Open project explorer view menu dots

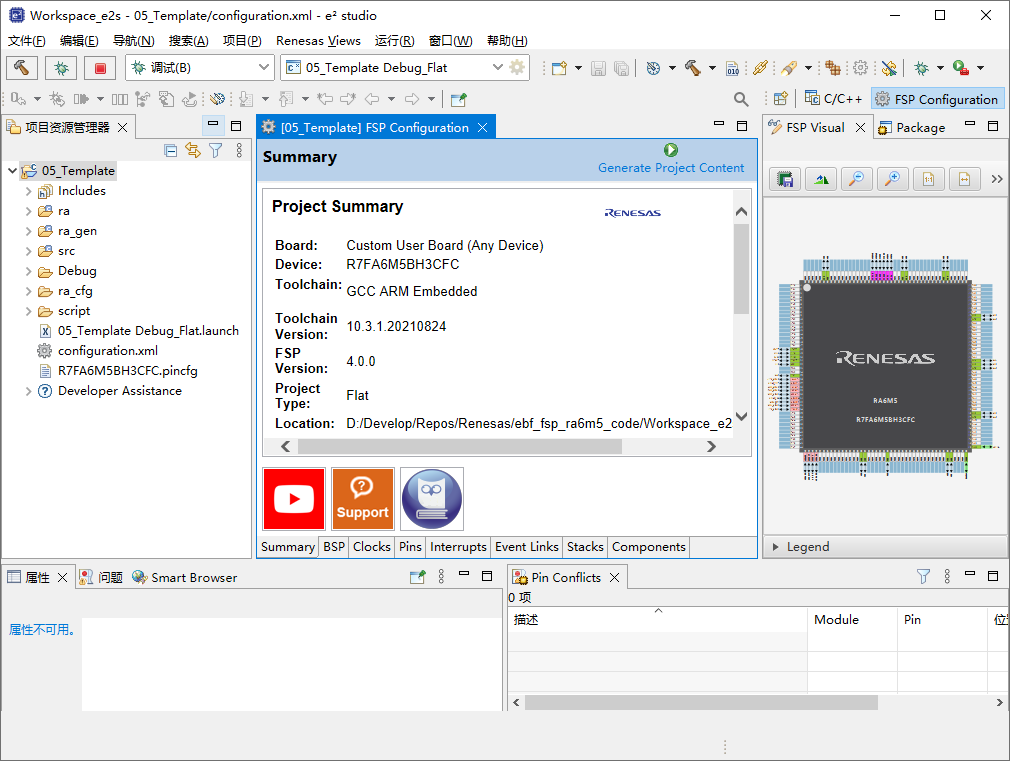[239, 150]
